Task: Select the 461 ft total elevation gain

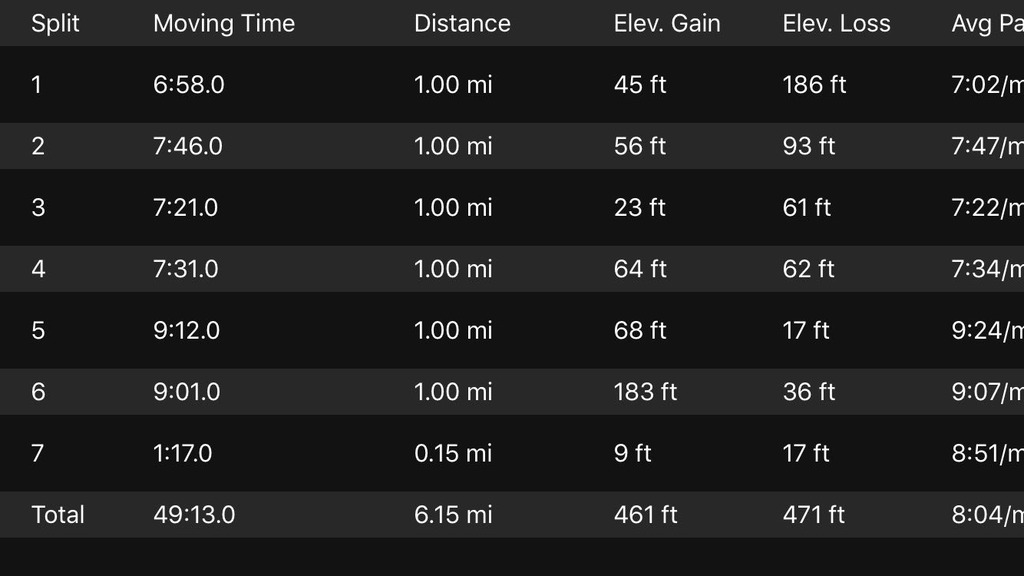Action: point(645,515)
